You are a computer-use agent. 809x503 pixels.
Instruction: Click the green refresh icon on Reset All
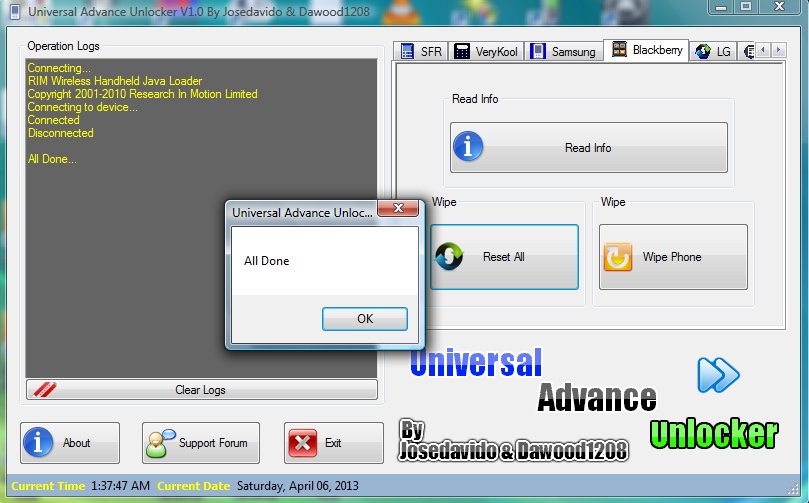(x=449, y=256)
